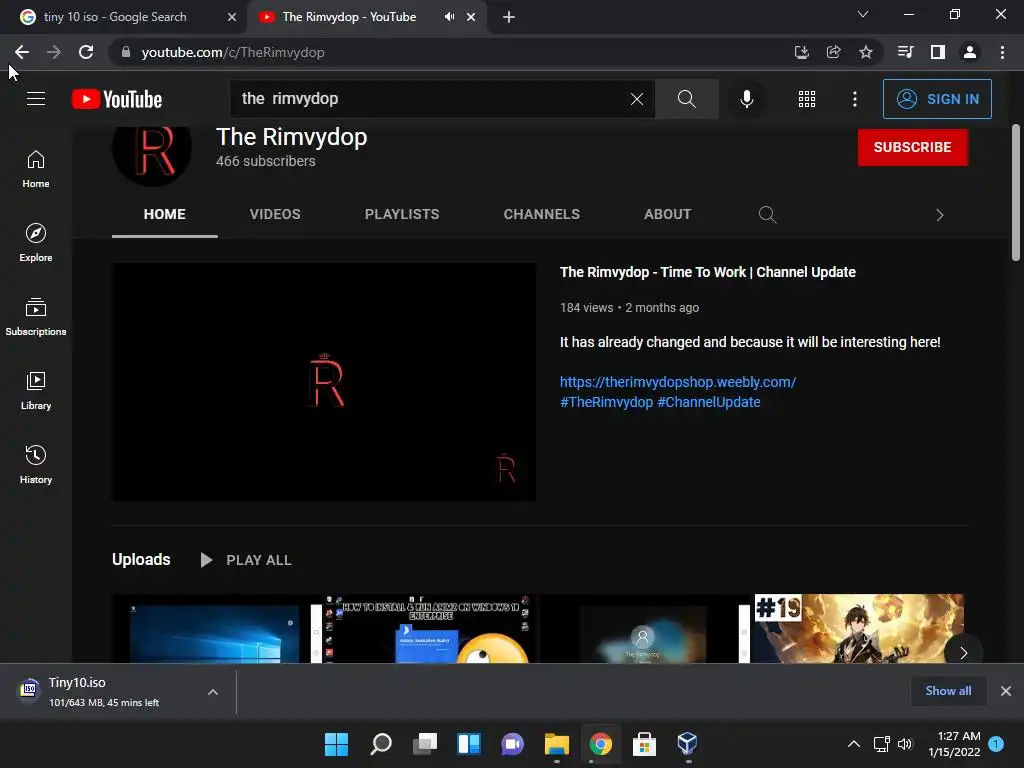Open Chrome profile menu
Viewport: 1024px width, 768px height.
point(970,52)
